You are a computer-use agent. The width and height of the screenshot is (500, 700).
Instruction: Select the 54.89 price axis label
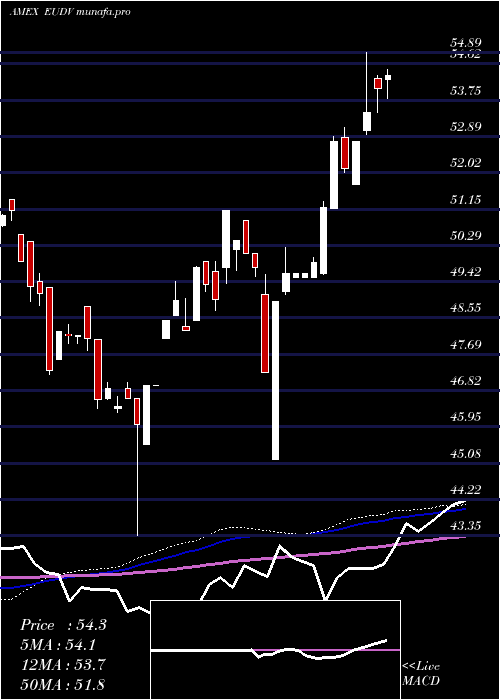point(465,43)
